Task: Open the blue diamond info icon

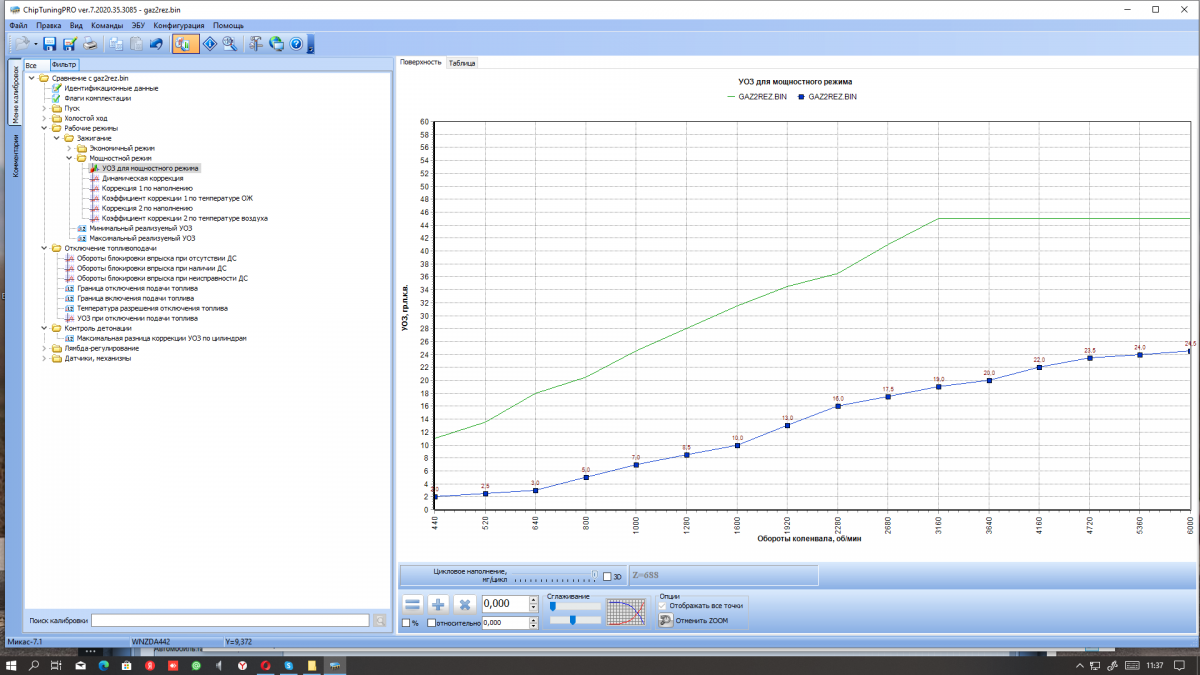Action: [210, 44]
